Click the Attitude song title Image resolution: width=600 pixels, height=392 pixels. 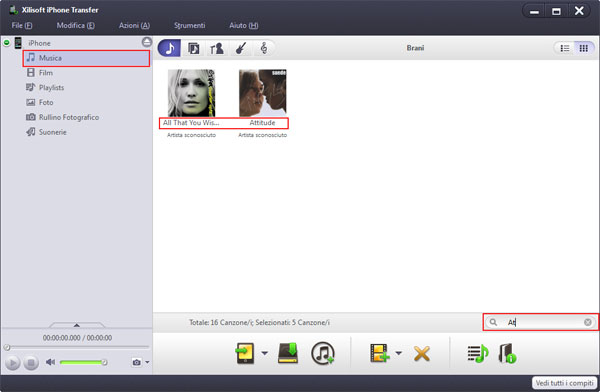click(262, 123)
